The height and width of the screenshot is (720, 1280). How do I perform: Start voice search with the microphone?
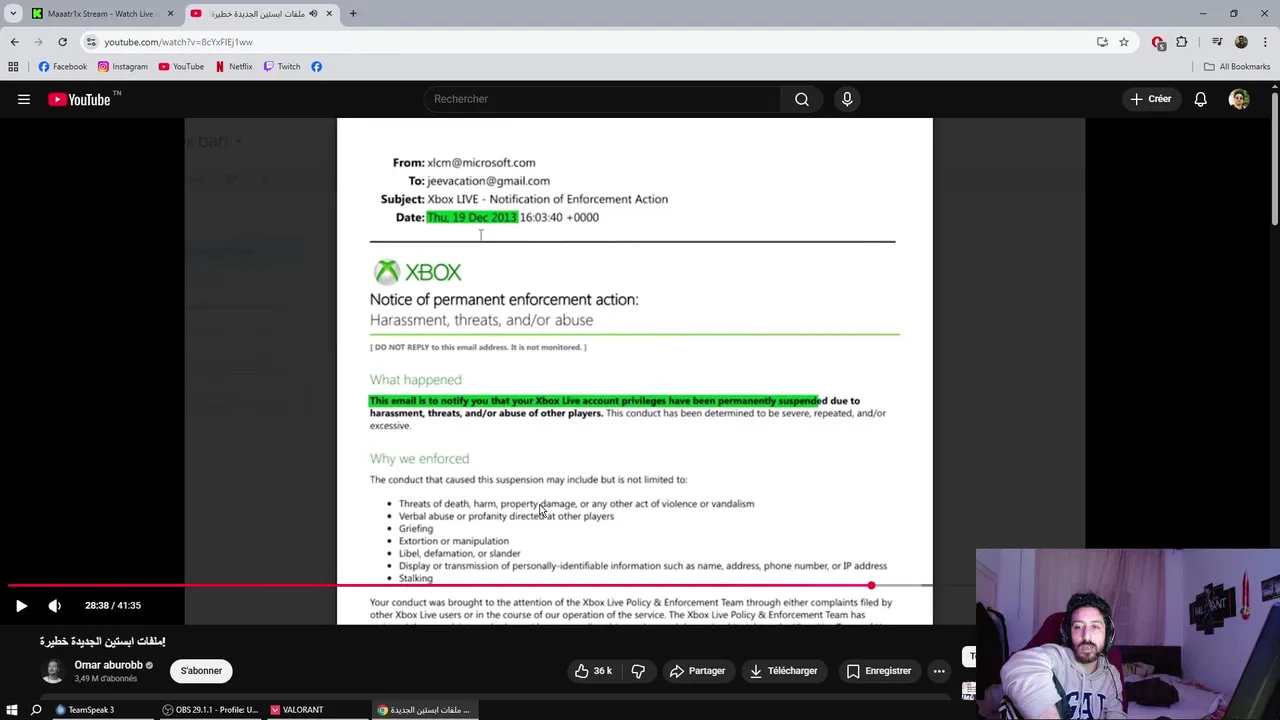click(x=847, y=99)
